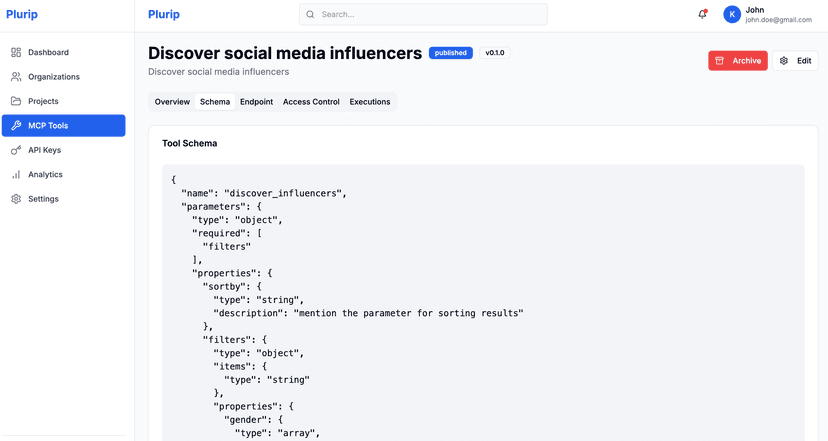Open the Access Control tab
828x441 pixels.
click(311, 102)
